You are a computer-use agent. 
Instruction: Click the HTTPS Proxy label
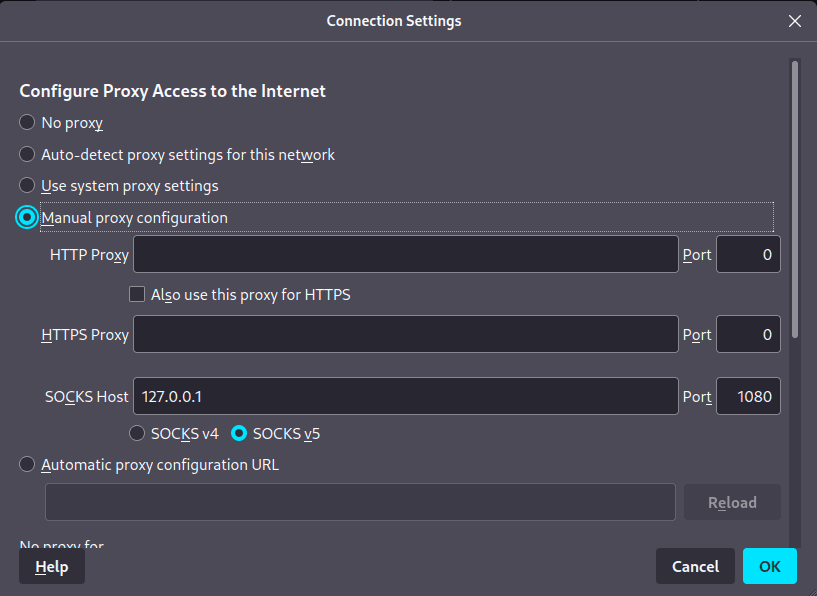coord(85,334)
